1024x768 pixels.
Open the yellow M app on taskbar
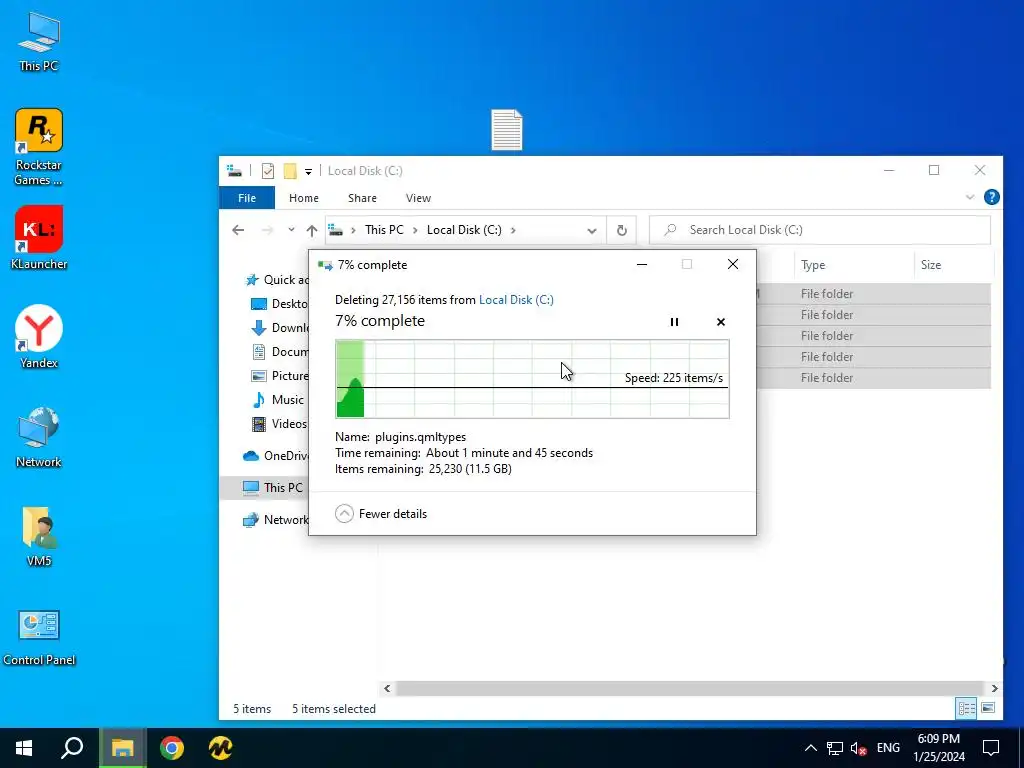click(x=221, y=748)
